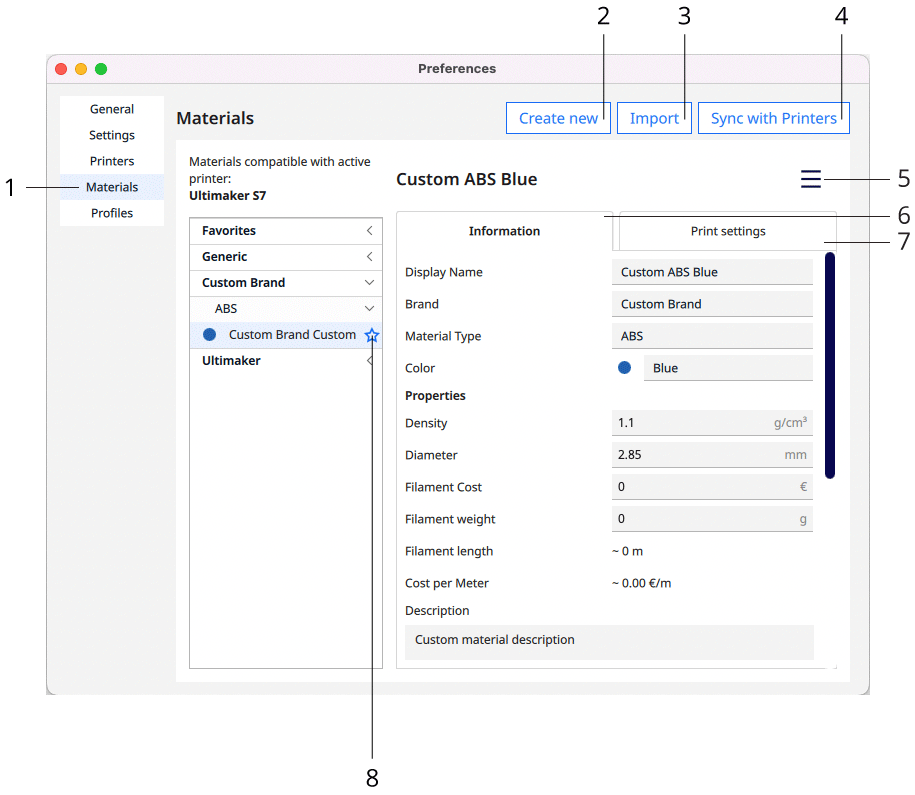
Task: Open the General preferences page
Action: click(x=112, y=109)
